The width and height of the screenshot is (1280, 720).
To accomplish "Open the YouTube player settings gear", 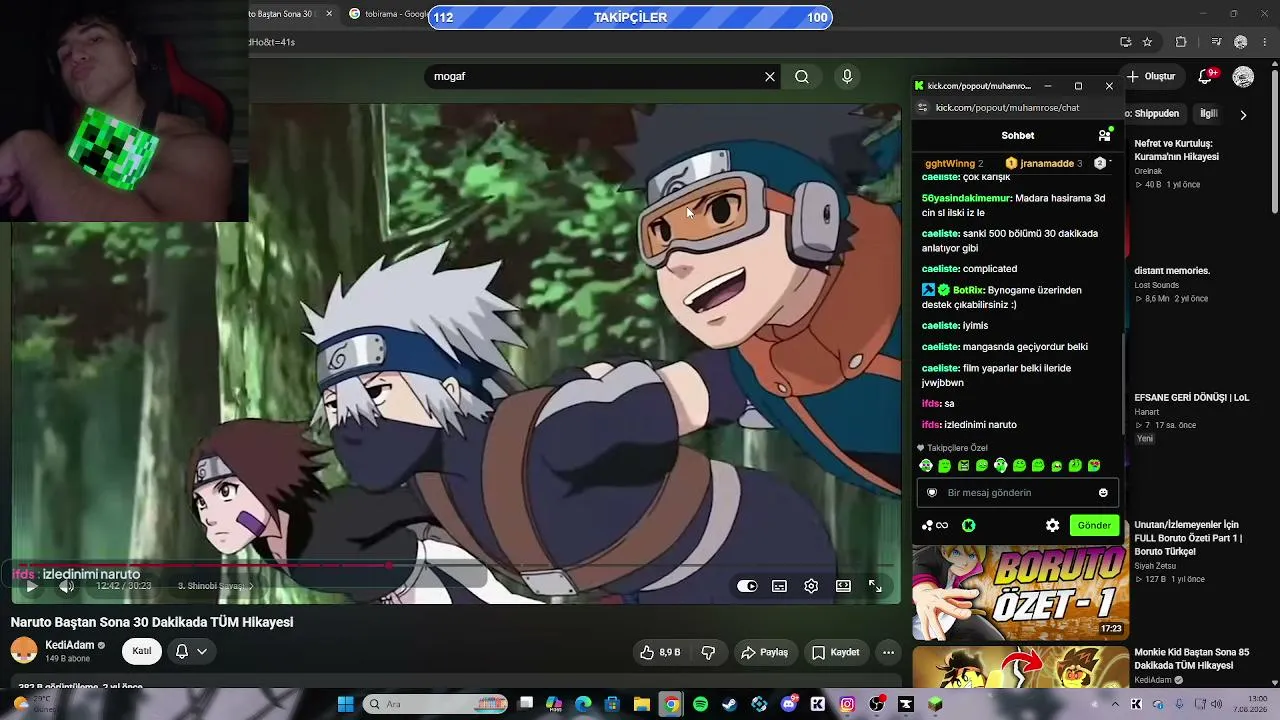I will pos(811,586).
